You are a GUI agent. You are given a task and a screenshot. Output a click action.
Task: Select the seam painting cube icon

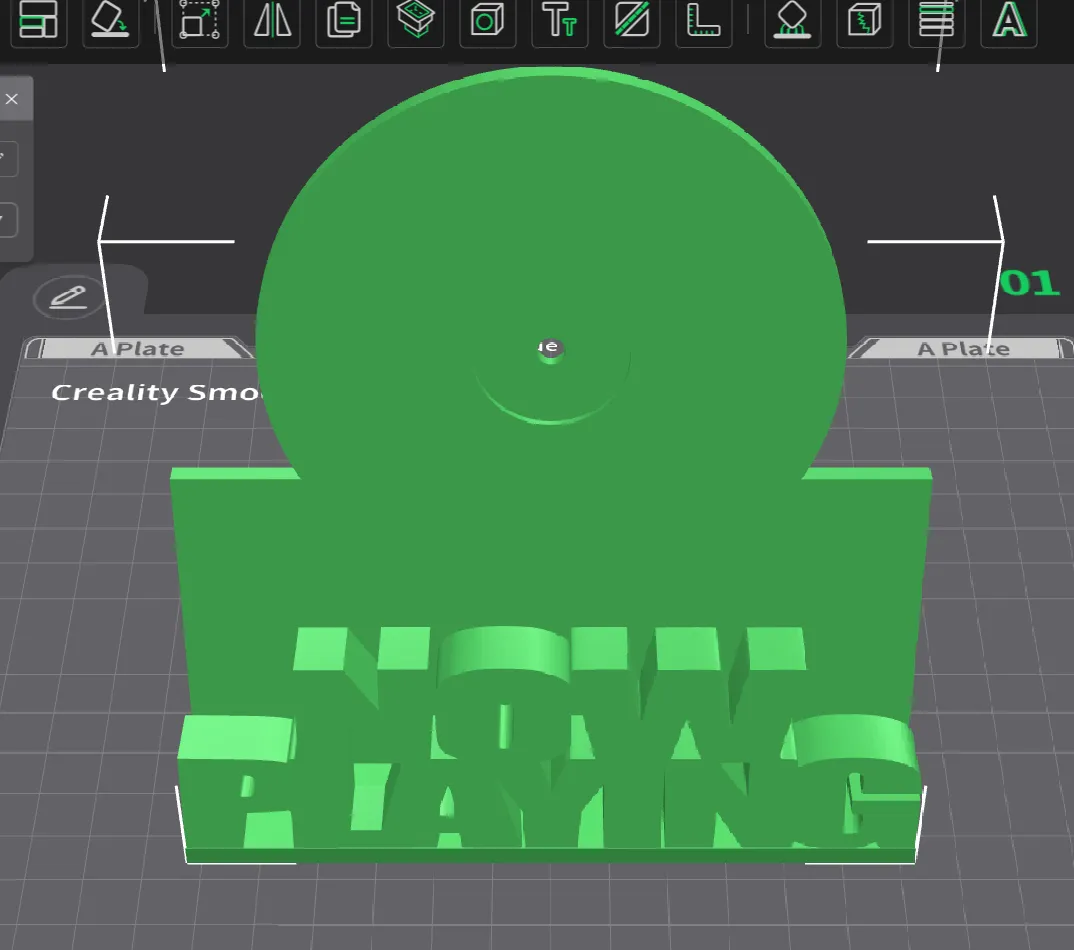pyautogui.click(x=864, y=21)
